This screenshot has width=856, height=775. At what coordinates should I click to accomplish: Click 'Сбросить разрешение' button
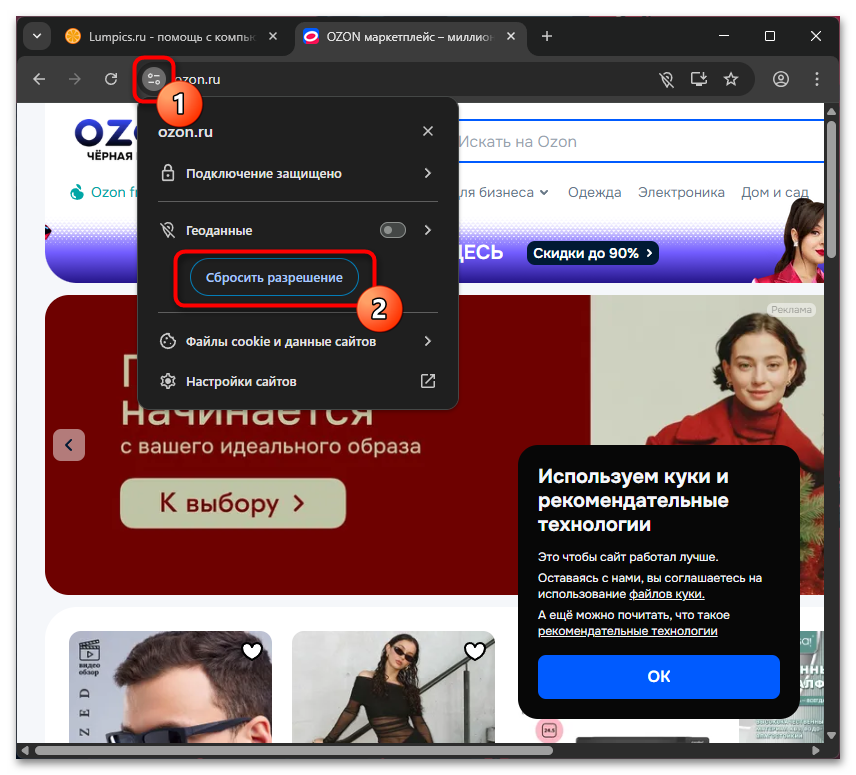click(274, 277)
